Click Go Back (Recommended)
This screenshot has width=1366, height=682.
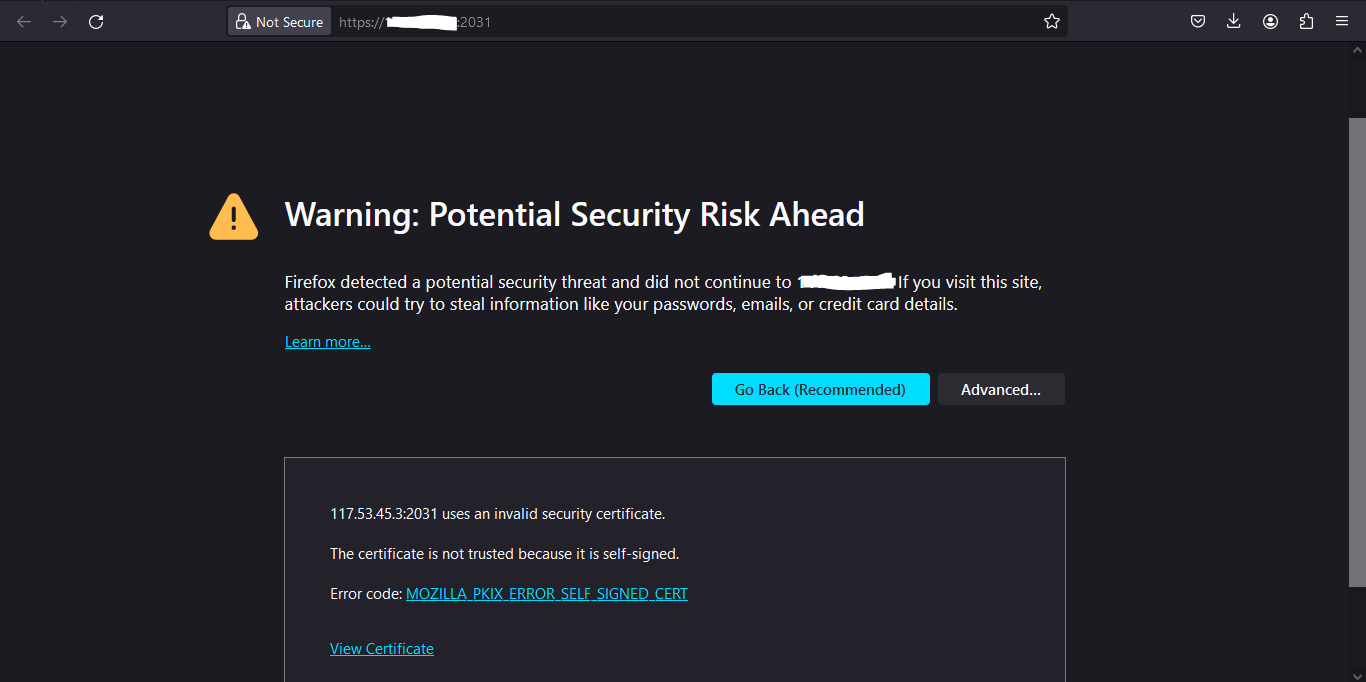pos(820,389)
